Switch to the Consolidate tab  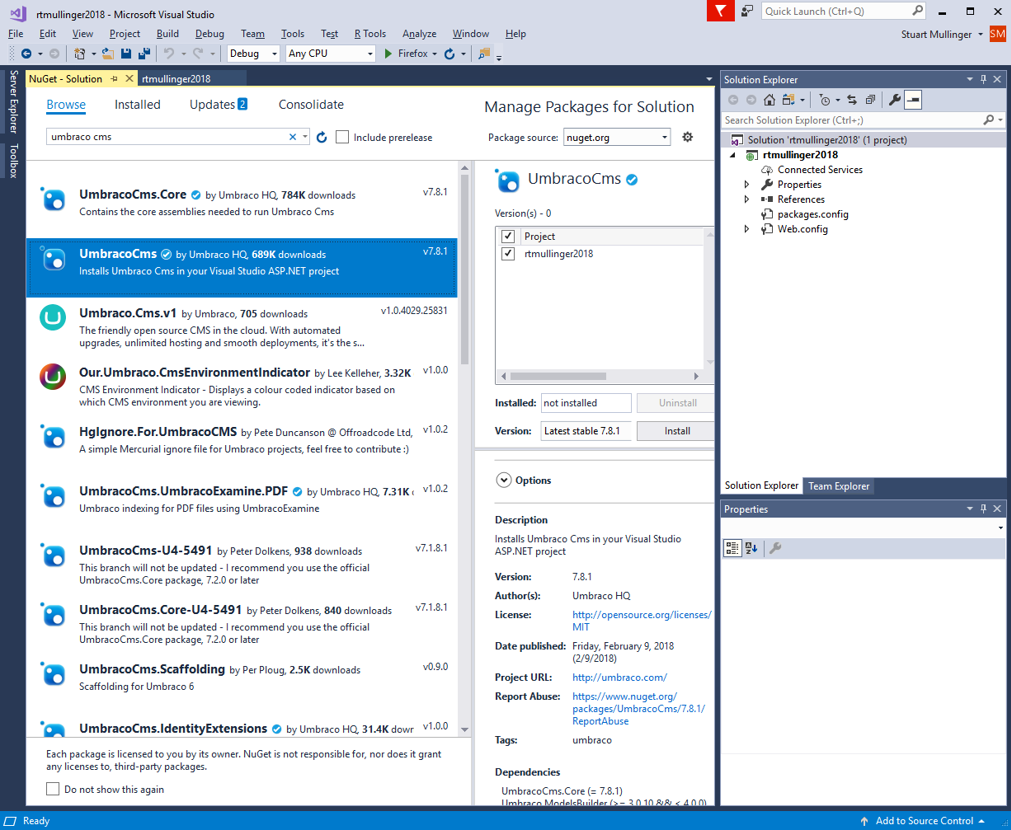[x=311, y=104]
